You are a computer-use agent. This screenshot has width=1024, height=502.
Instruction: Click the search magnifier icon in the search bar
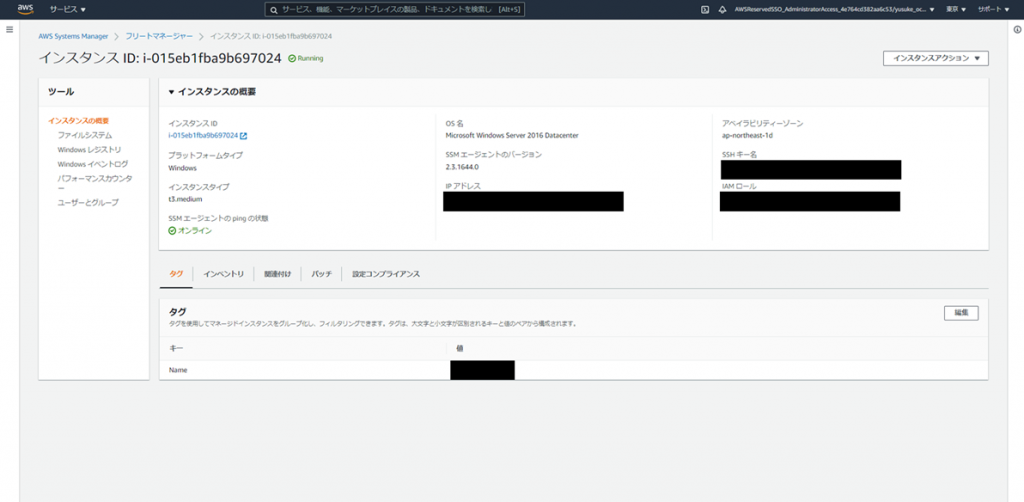point(274,10)
